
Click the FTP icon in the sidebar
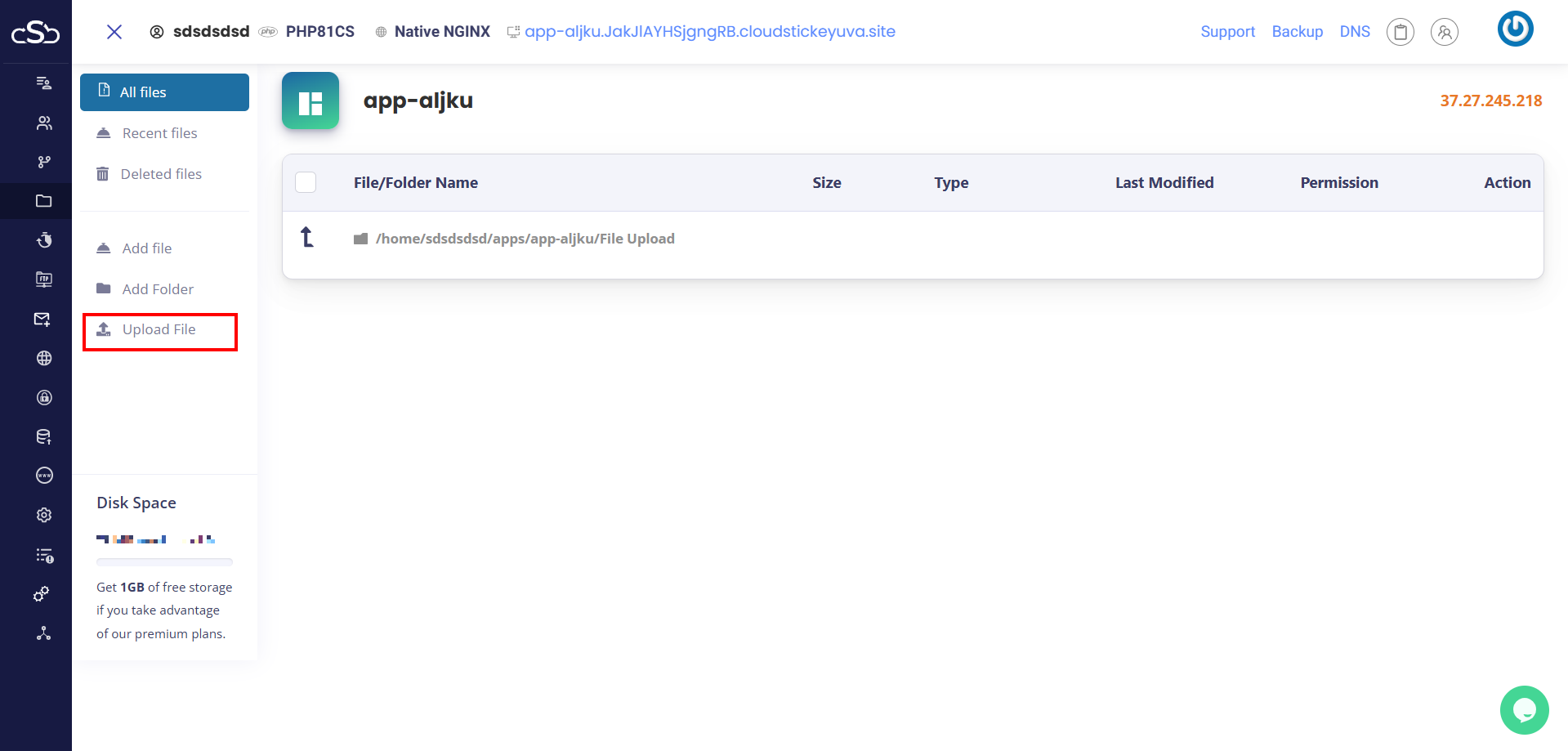44,279
